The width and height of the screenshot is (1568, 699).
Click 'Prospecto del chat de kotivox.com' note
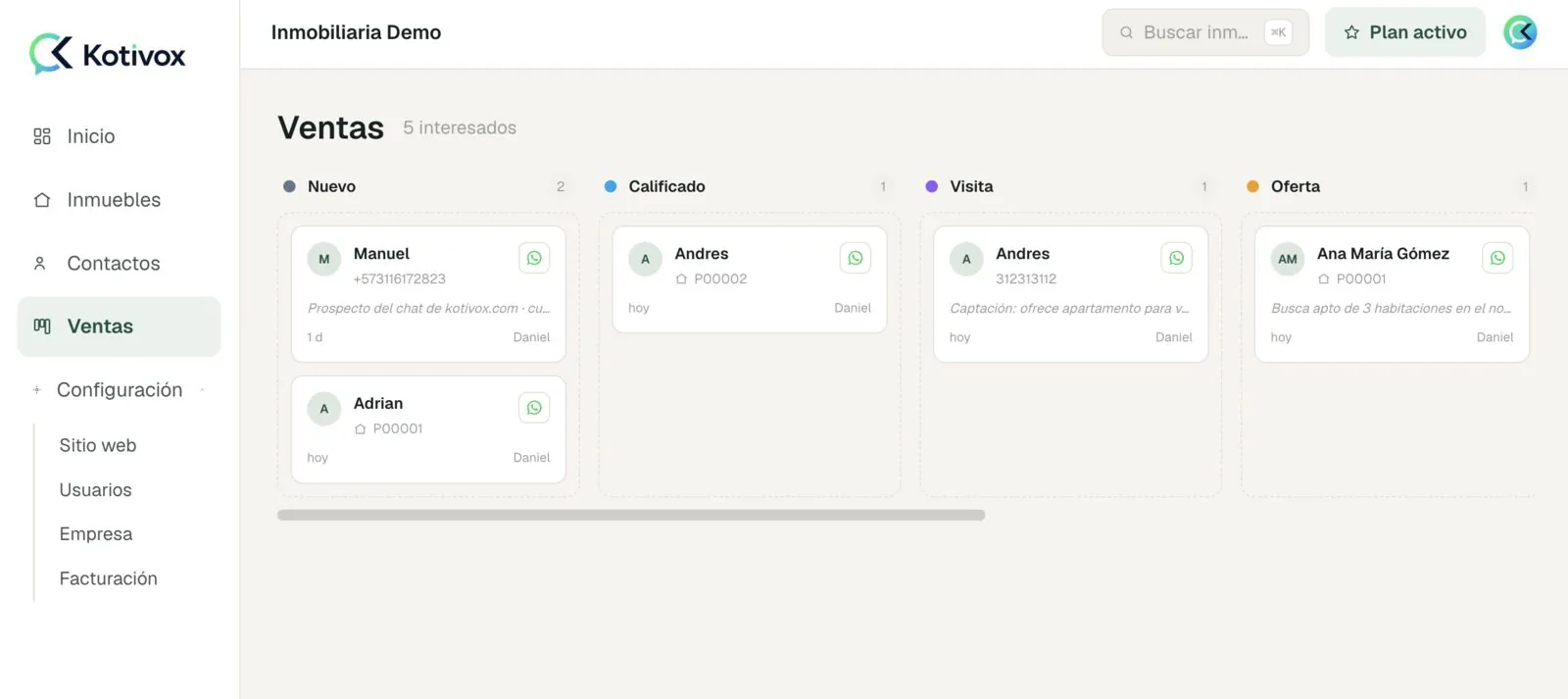pyautogui.click(x=428, y=308)
